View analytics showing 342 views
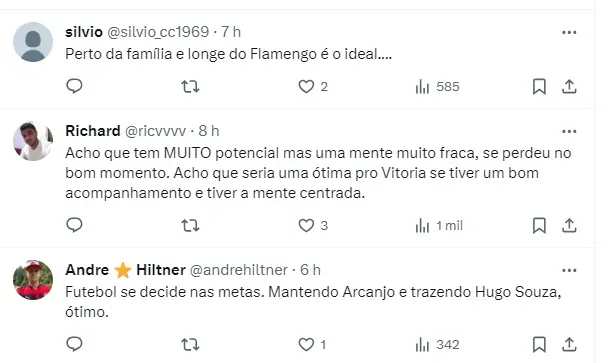This screenshot has height=363, width=613. [x=437, y=345]
